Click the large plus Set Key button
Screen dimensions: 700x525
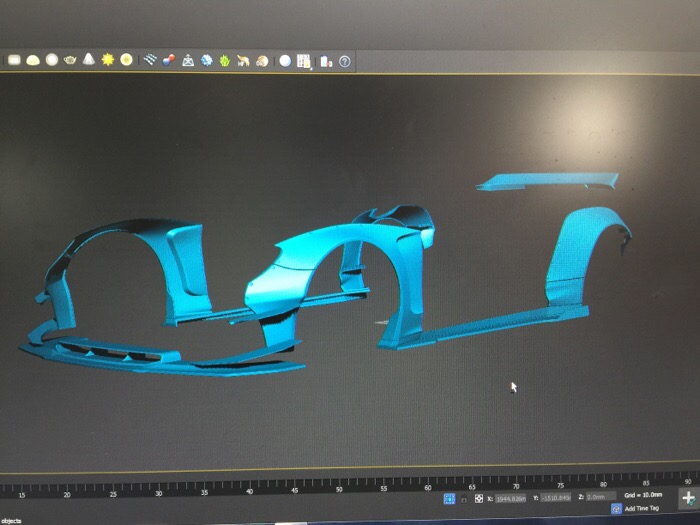[x=688, y=498]
